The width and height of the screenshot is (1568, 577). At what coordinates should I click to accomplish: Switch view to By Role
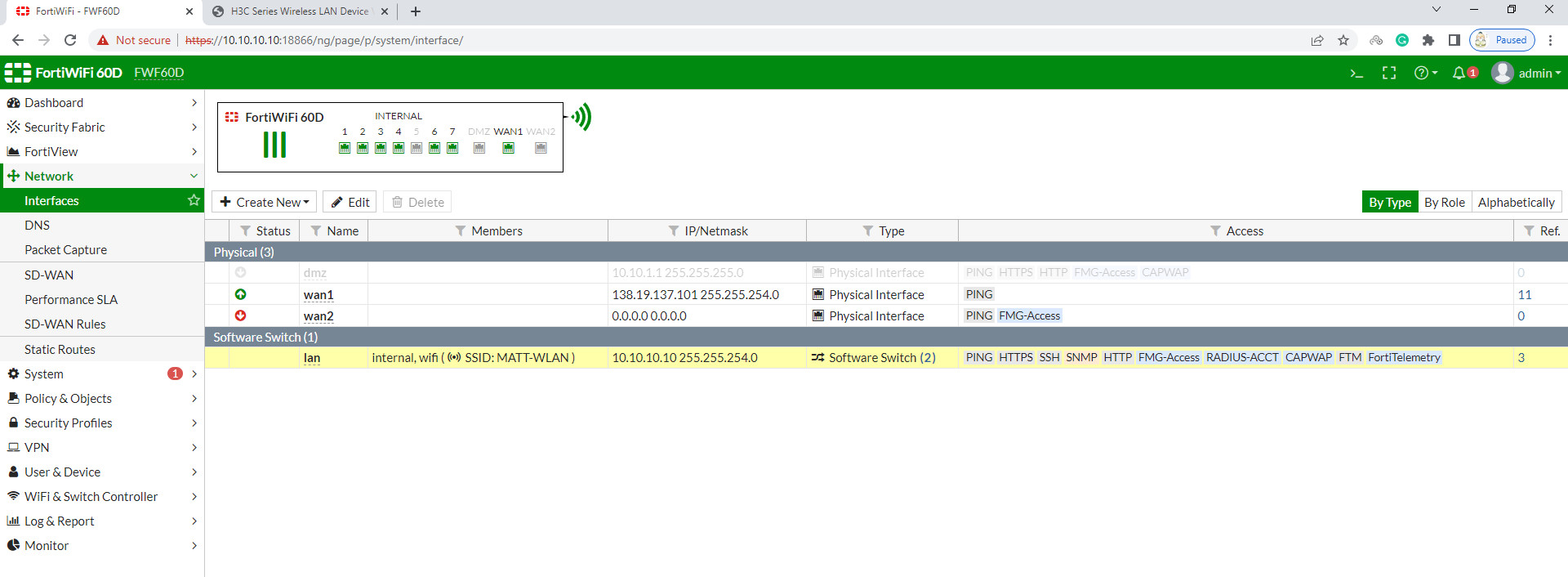[1445, 202]
